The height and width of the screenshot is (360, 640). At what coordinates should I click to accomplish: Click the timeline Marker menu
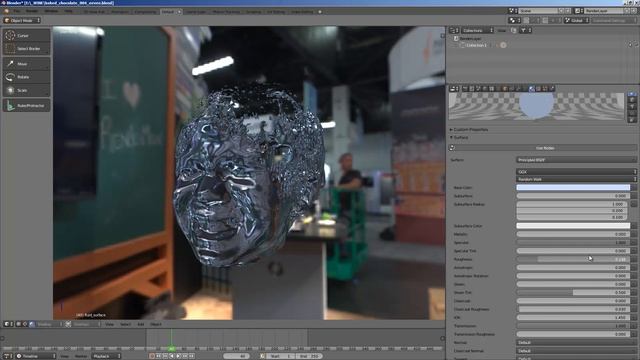[x=81, y=356]
